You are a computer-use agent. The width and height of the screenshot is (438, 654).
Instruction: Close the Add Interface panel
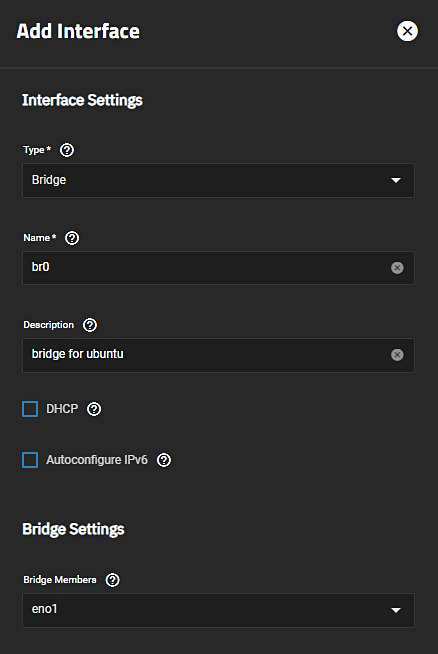tap(407, 31)
